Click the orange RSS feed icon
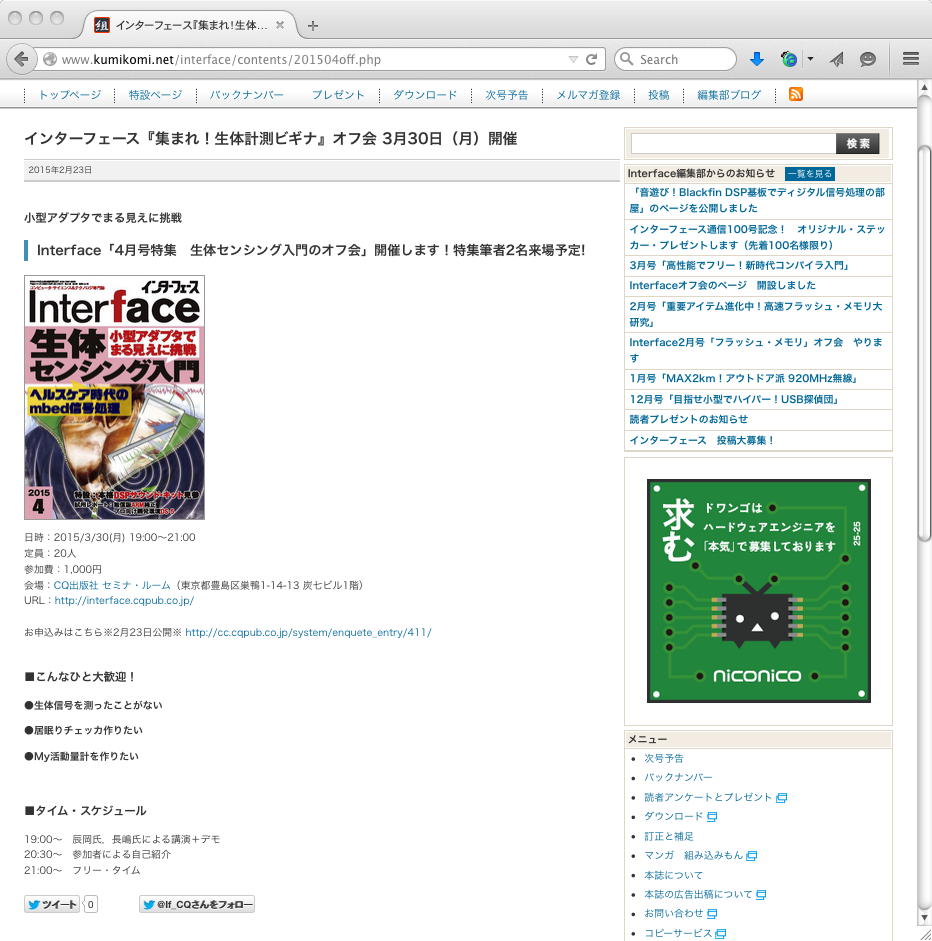This screenshot has width=932, height=941. pos(796,94)
